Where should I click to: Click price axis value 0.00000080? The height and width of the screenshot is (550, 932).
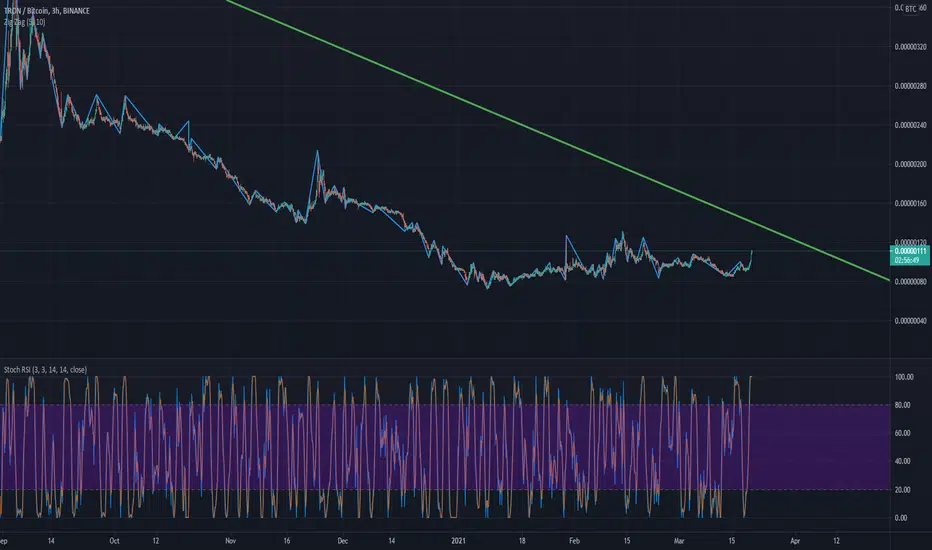pos(910,282)
